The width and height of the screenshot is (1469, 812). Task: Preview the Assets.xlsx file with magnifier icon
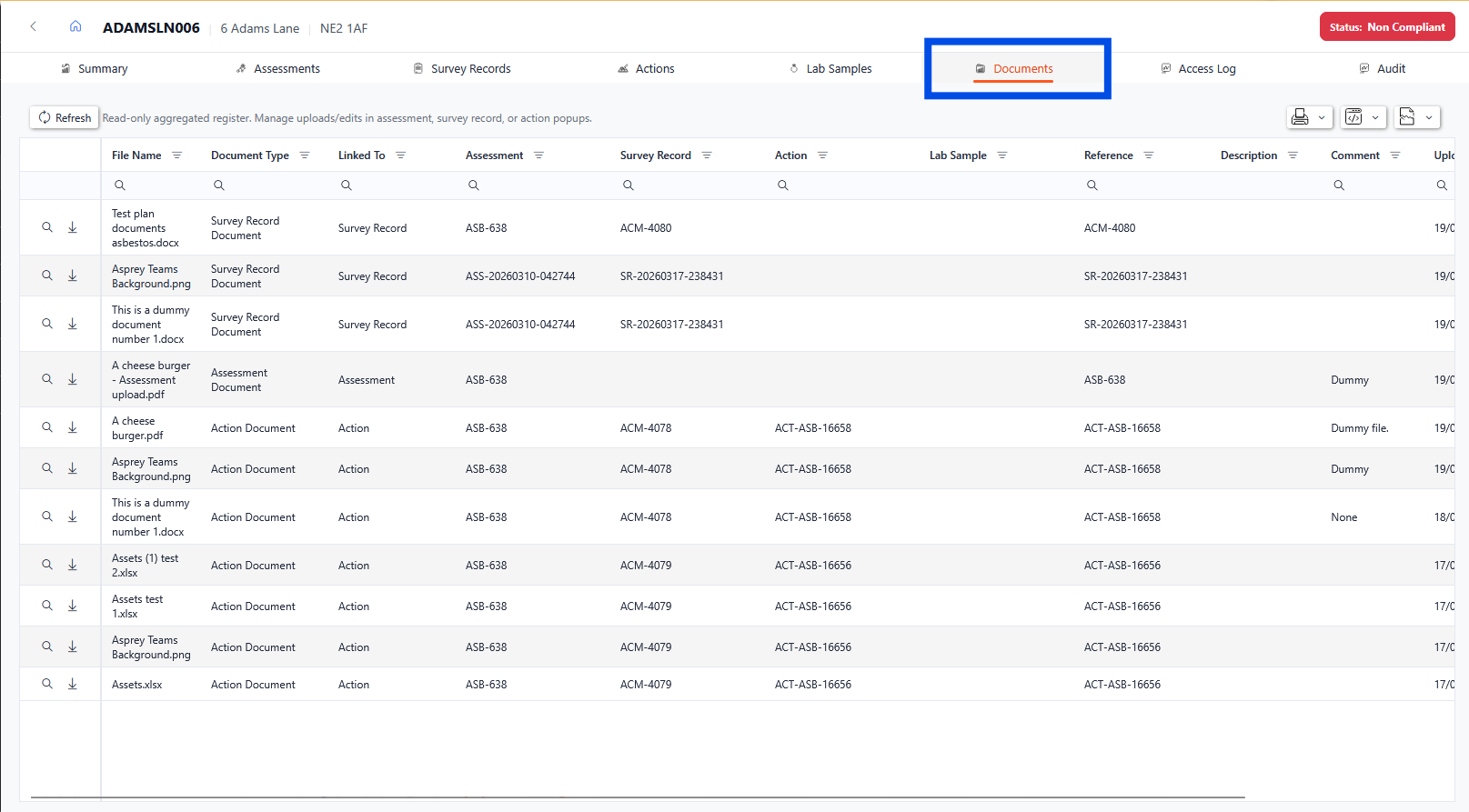click(47, 684)
